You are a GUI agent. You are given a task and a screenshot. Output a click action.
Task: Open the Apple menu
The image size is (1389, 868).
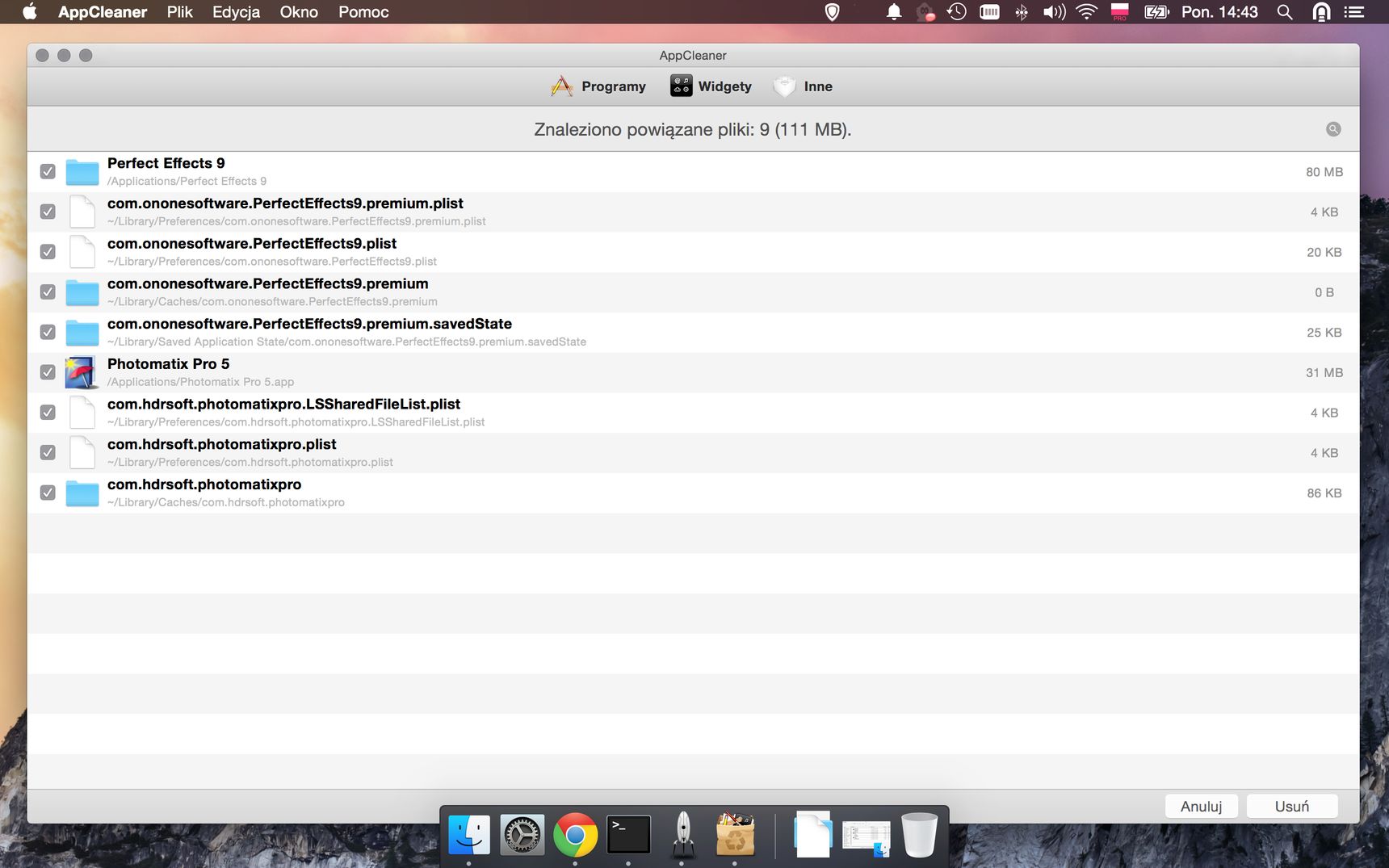pos(30,11)
